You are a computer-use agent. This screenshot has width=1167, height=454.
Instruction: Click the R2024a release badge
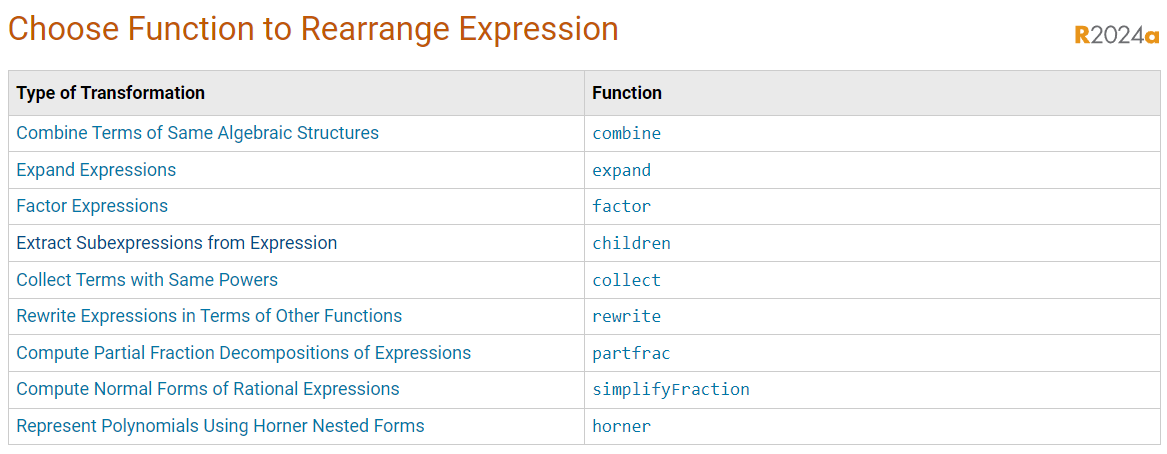(1117, 35)
